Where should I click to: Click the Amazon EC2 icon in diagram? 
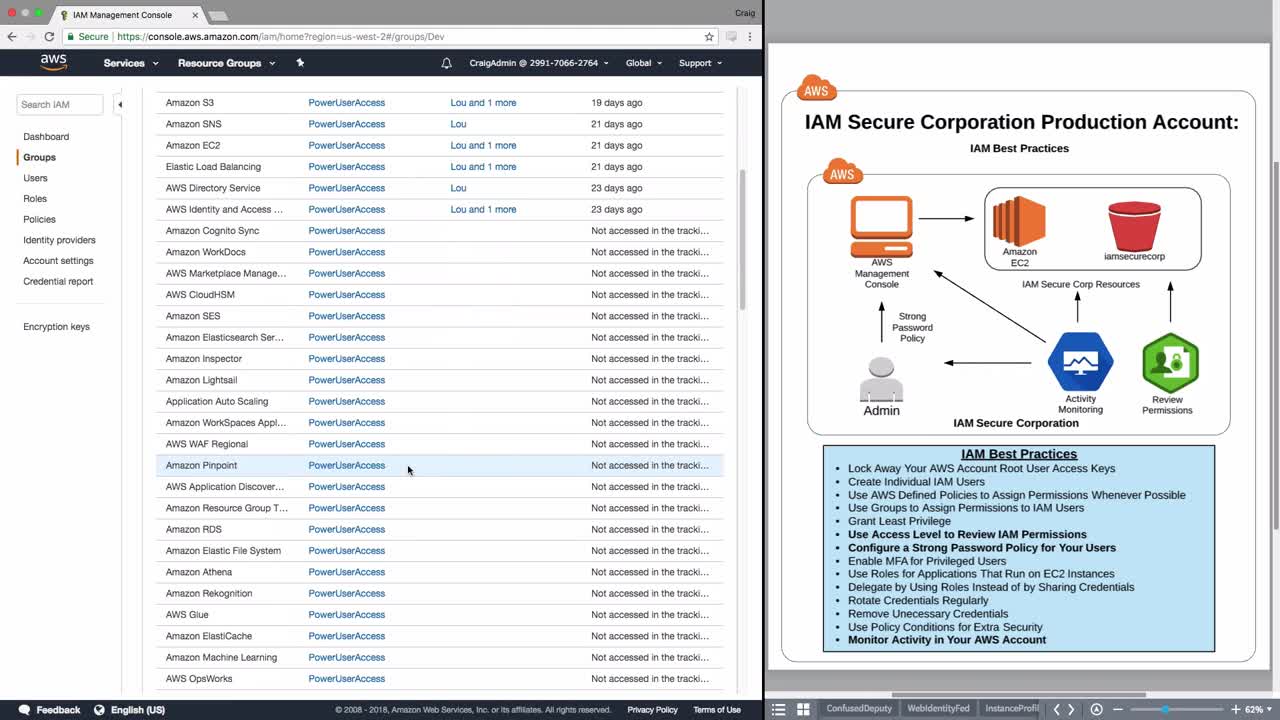(x=1019, y=222)
